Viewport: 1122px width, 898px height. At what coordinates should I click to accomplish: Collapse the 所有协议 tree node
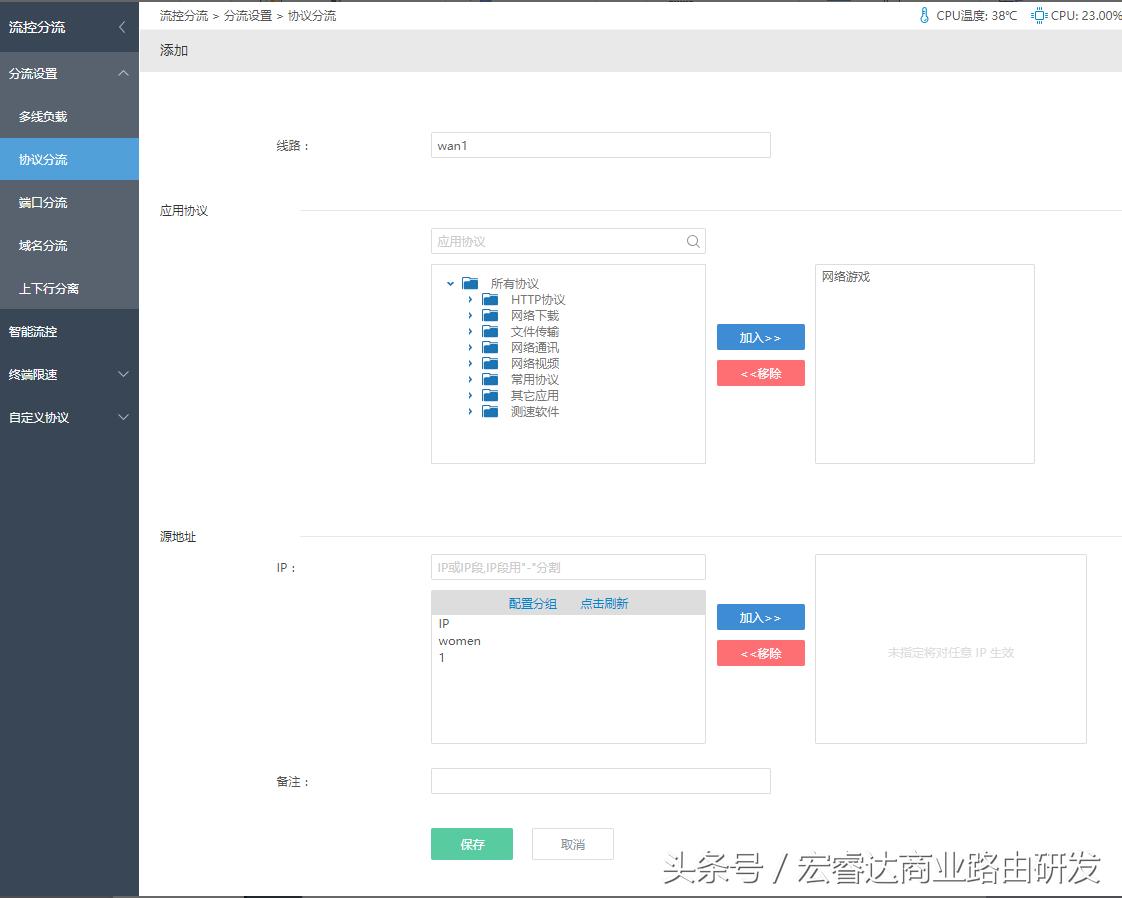[x=450, y=283]
